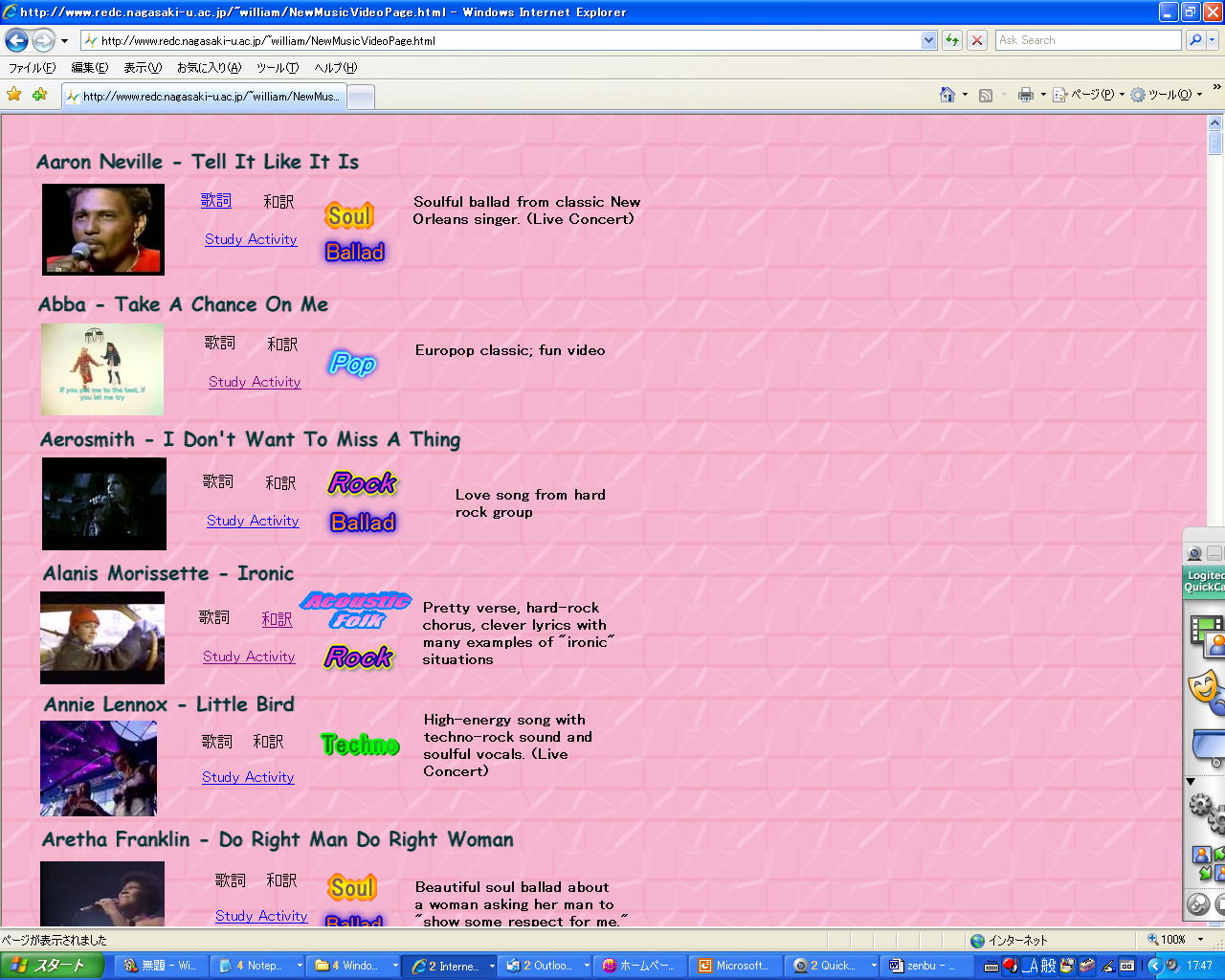Collapse QuickCam panel with black triangle

[1192, 782]
